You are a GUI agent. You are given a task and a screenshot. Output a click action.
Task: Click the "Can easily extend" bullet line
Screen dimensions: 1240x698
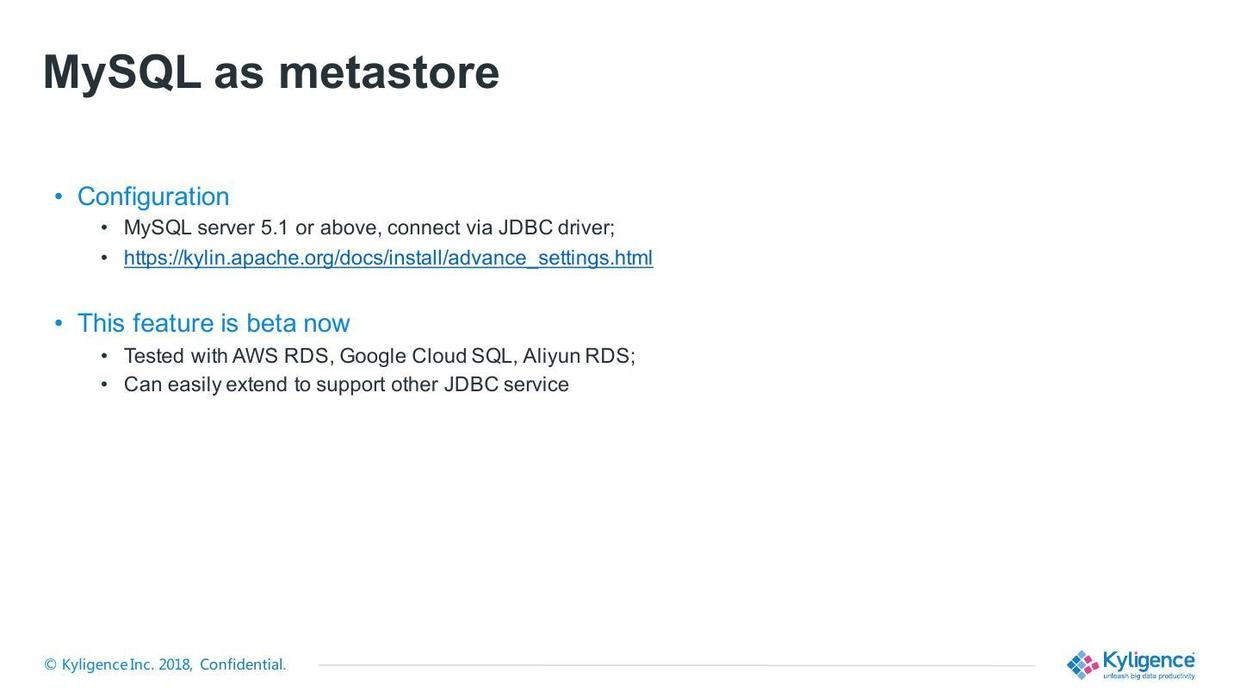346,385
